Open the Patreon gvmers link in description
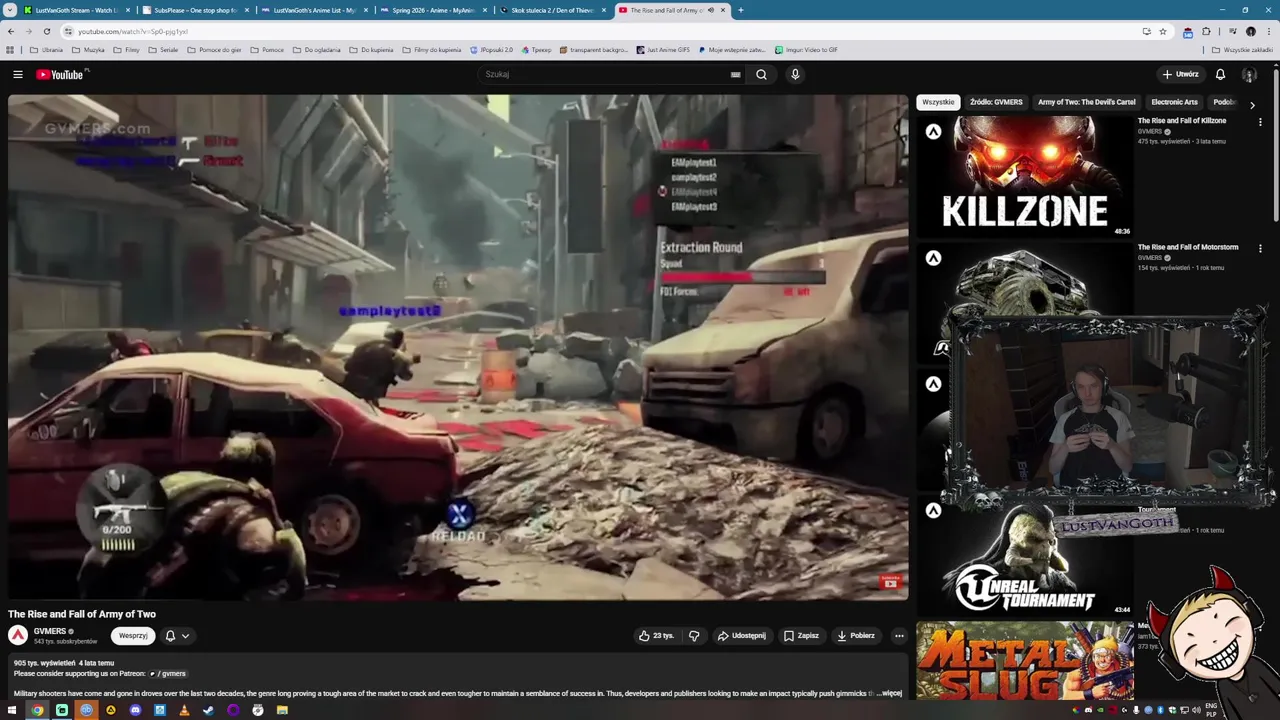Image resolution: width=1280 pixels, height=720 pixels. click(x=168, y=673)
